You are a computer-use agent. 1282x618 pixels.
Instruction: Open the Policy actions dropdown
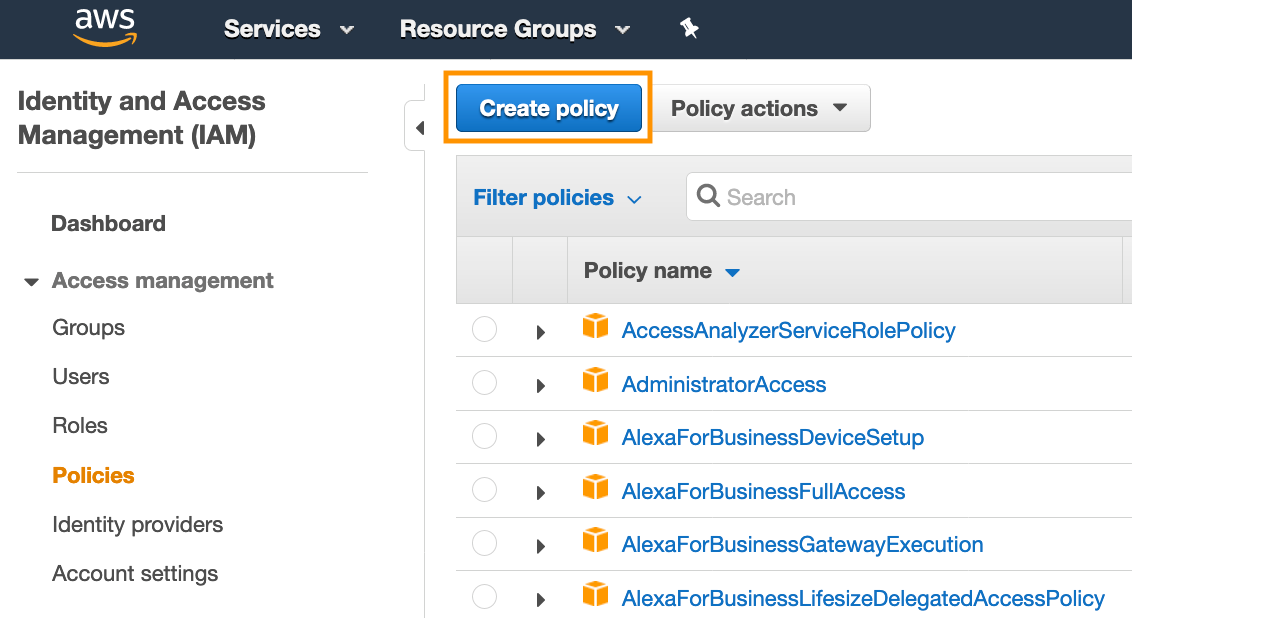pyautogui.click(x=760, y=107)
